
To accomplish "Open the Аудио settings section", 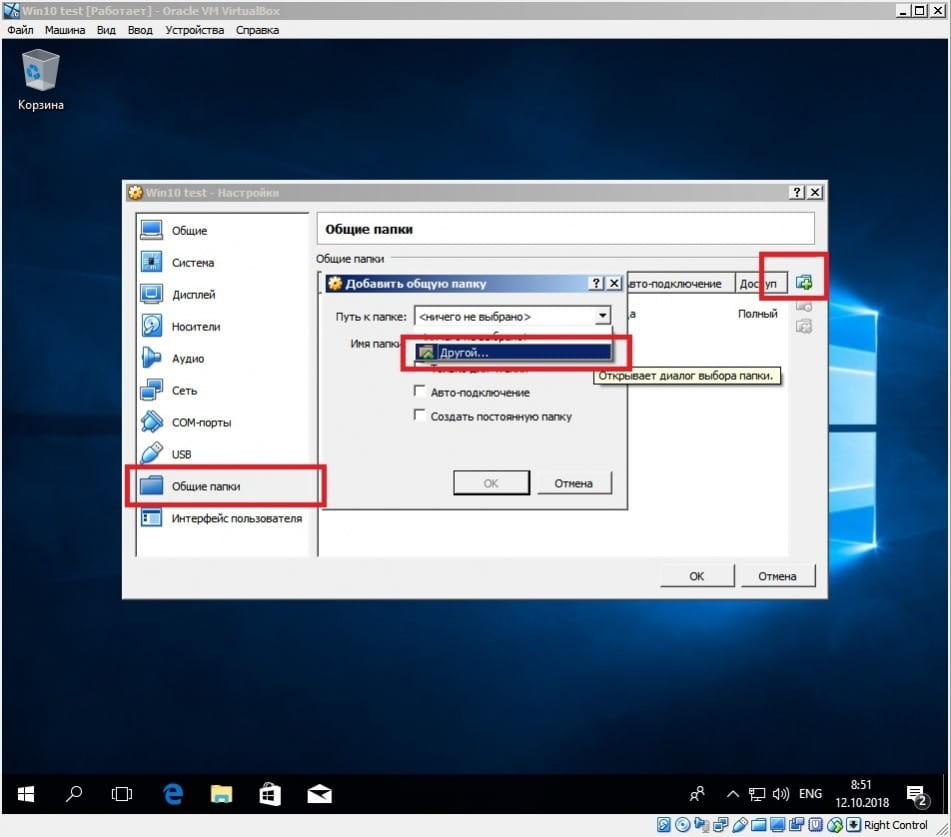I will pyautogui.click(x=223, y=358).
